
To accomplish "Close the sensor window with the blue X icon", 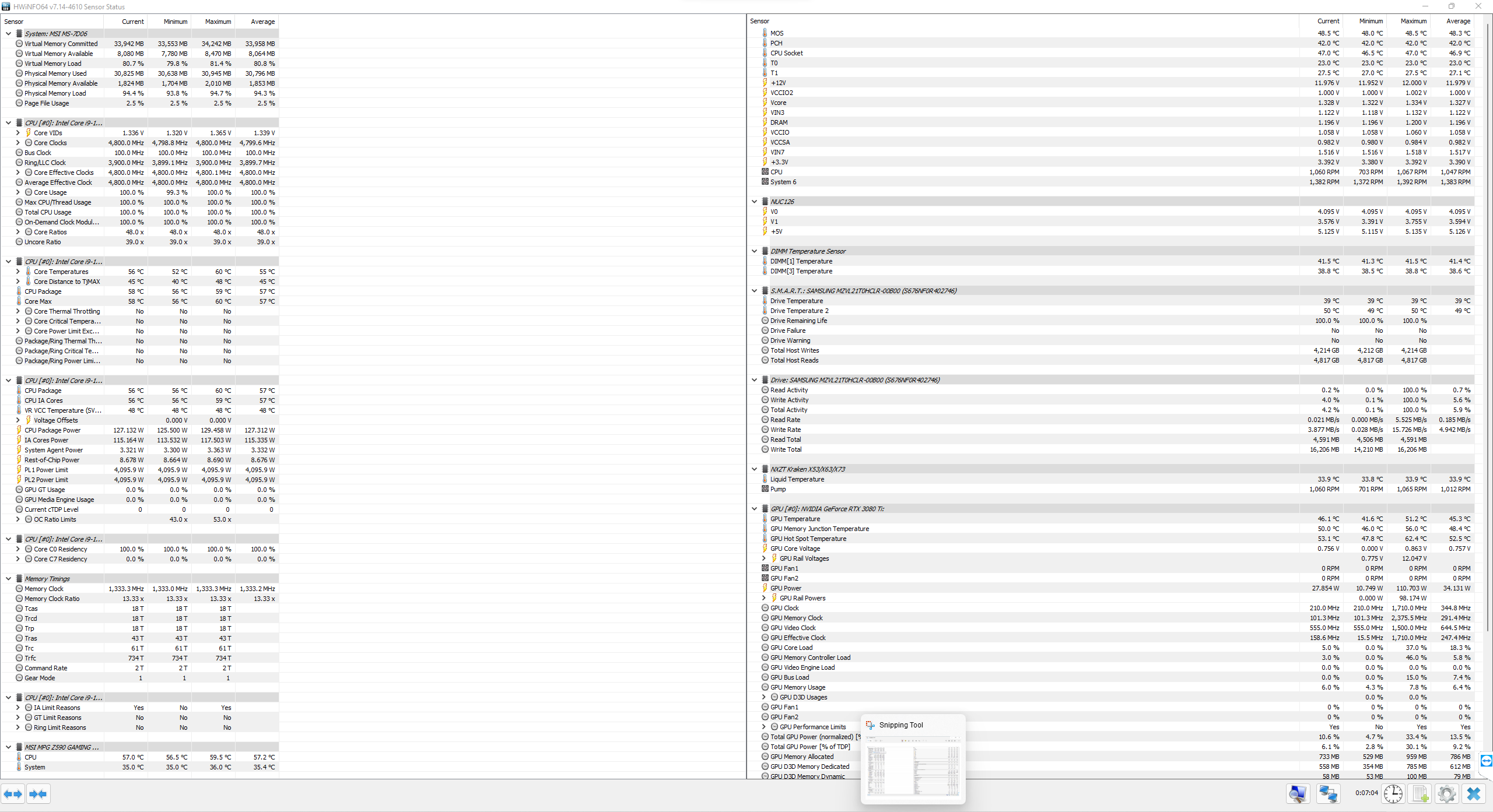I will click(x=1474, y=793).
